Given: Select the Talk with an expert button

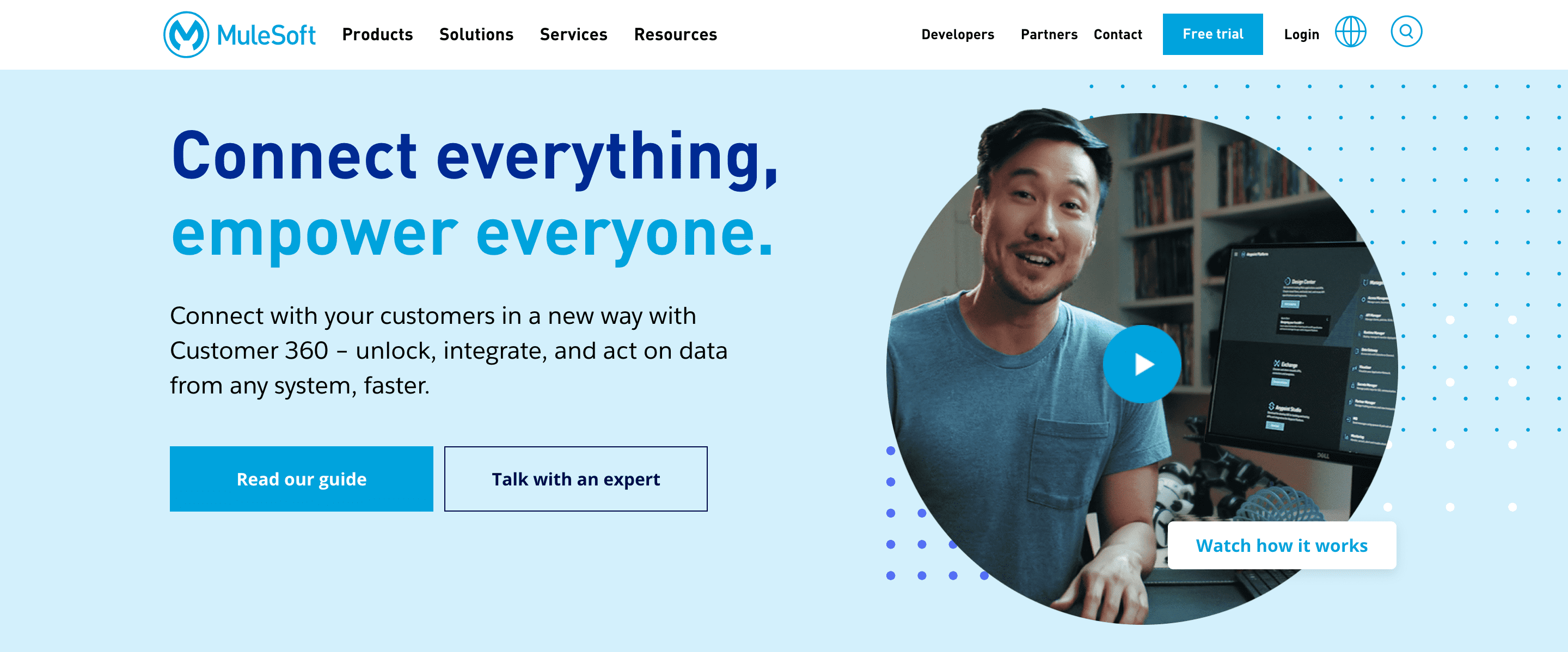Looking at the screenshot, I should [576, 479].
